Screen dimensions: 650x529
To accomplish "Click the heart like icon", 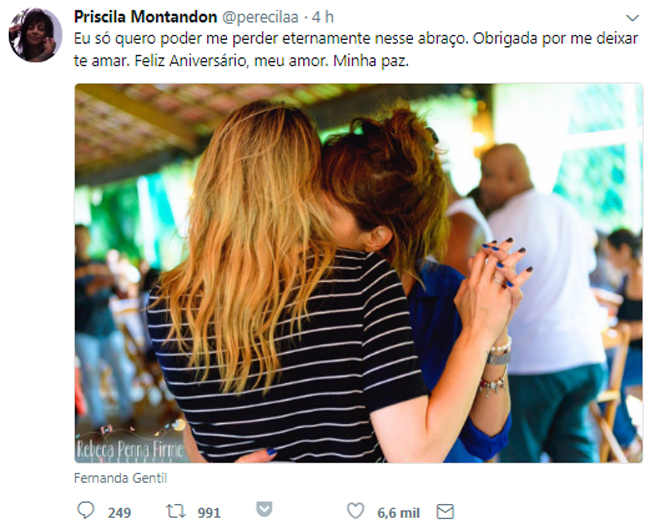I will [x=355, y=511].
